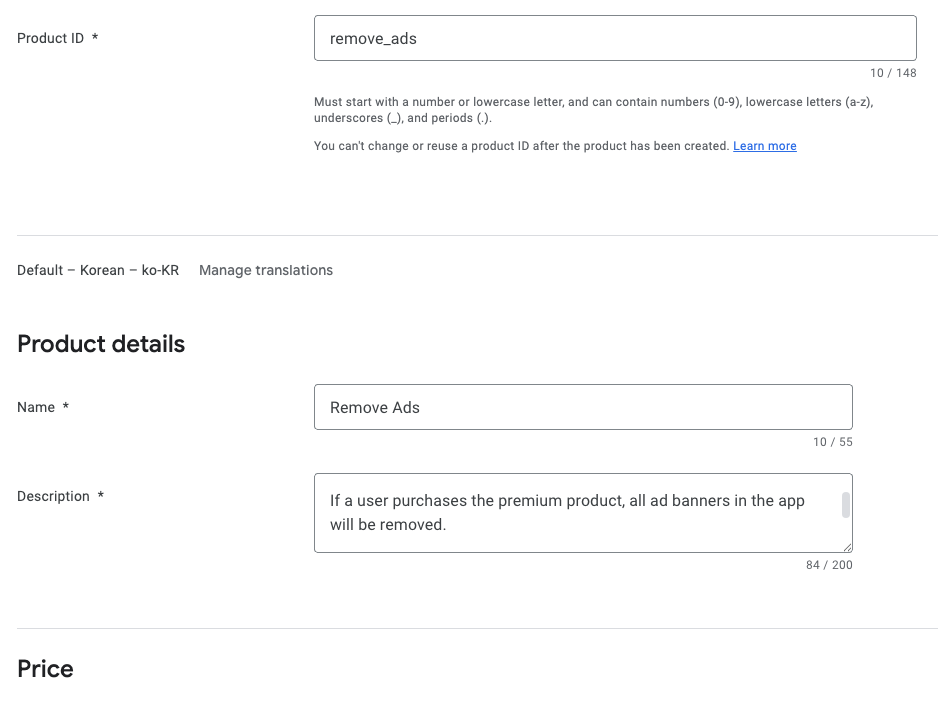The width and height of the screenshot is (938, 706).
Task: Click the Description box resize handle
Action: click(x=847, y=547)
